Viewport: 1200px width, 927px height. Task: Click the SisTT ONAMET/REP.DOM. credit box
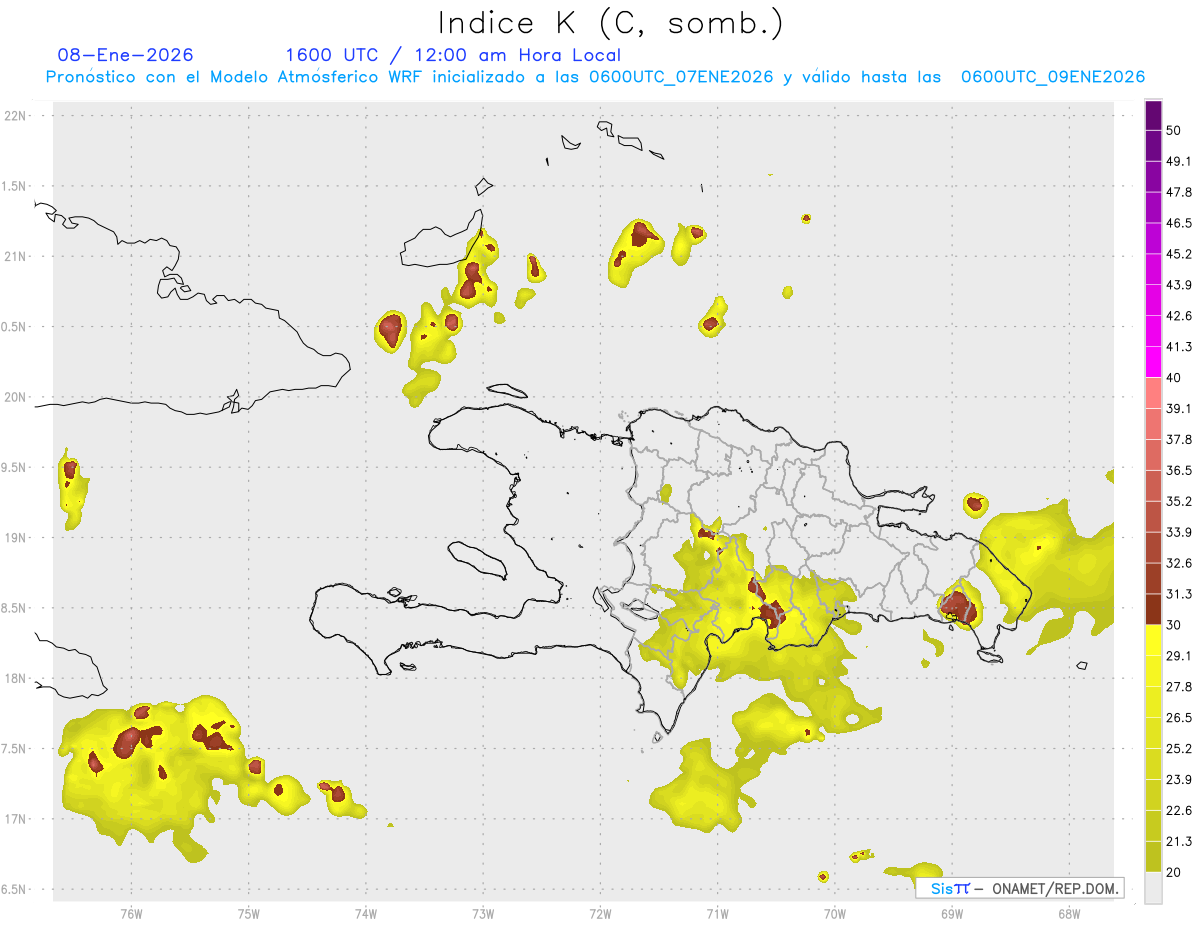[x=1020, y=888]
